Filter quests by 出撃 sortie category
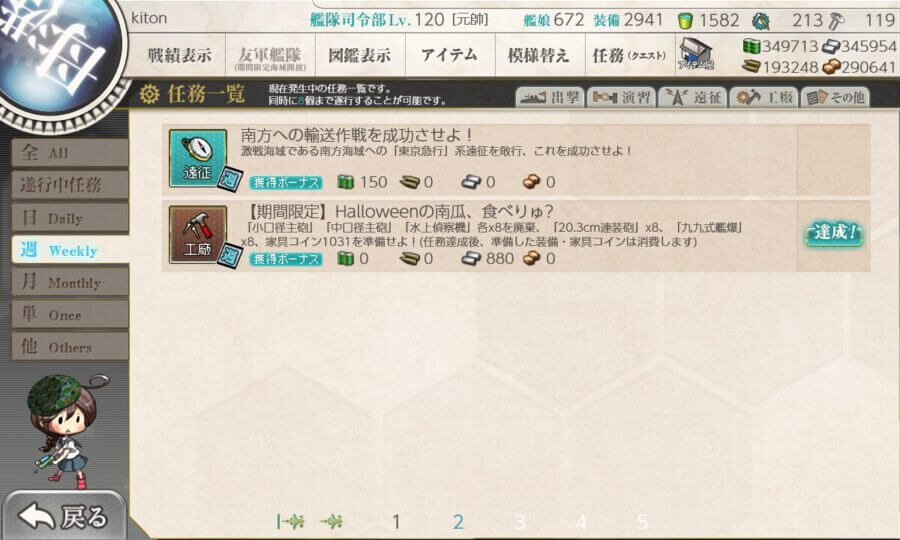Viewport: 900px width, 540px height. coord(550,98)
